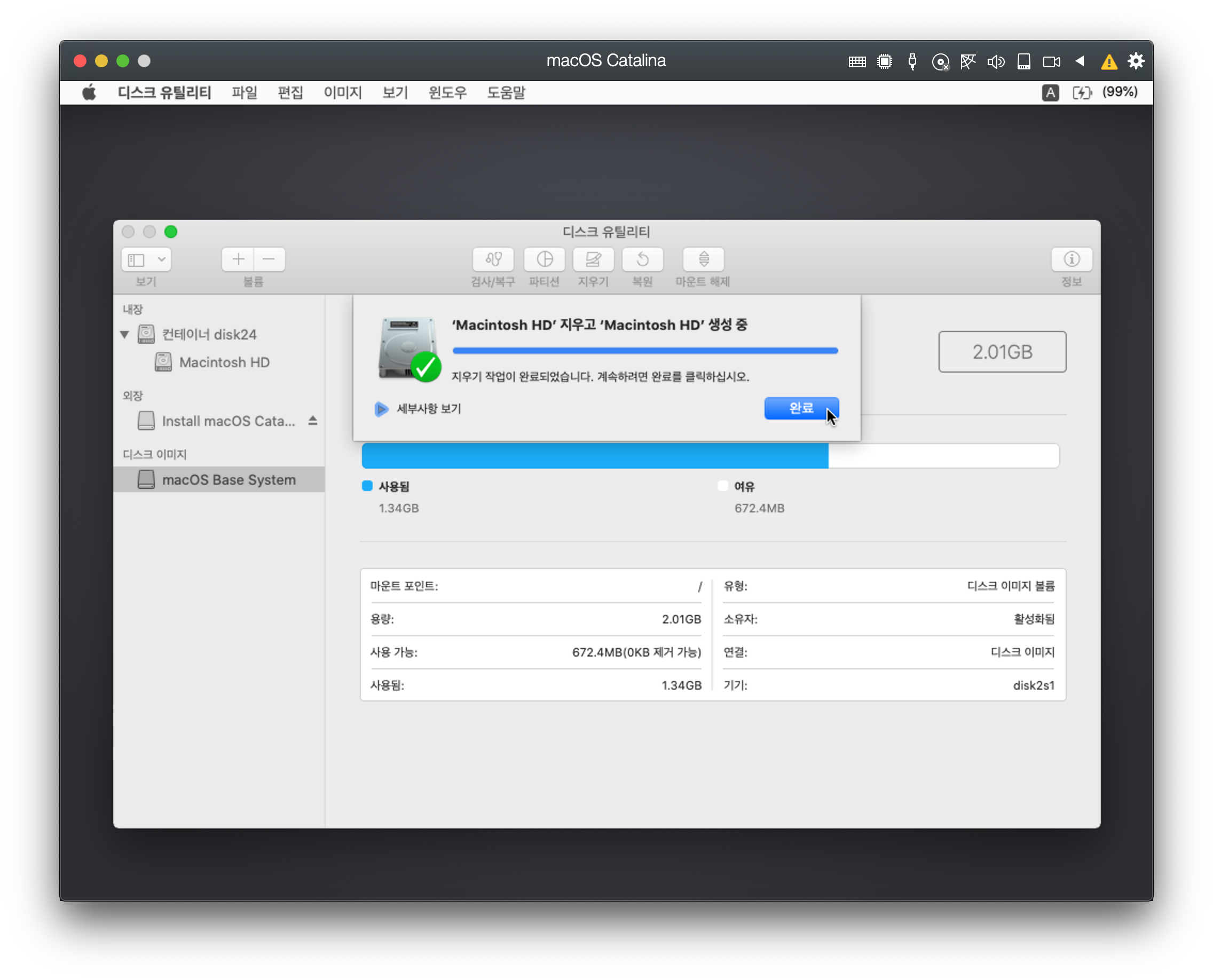Click the 사용됨 blue legend swatch
1213x980 pixels.
(x=367, y=486)
